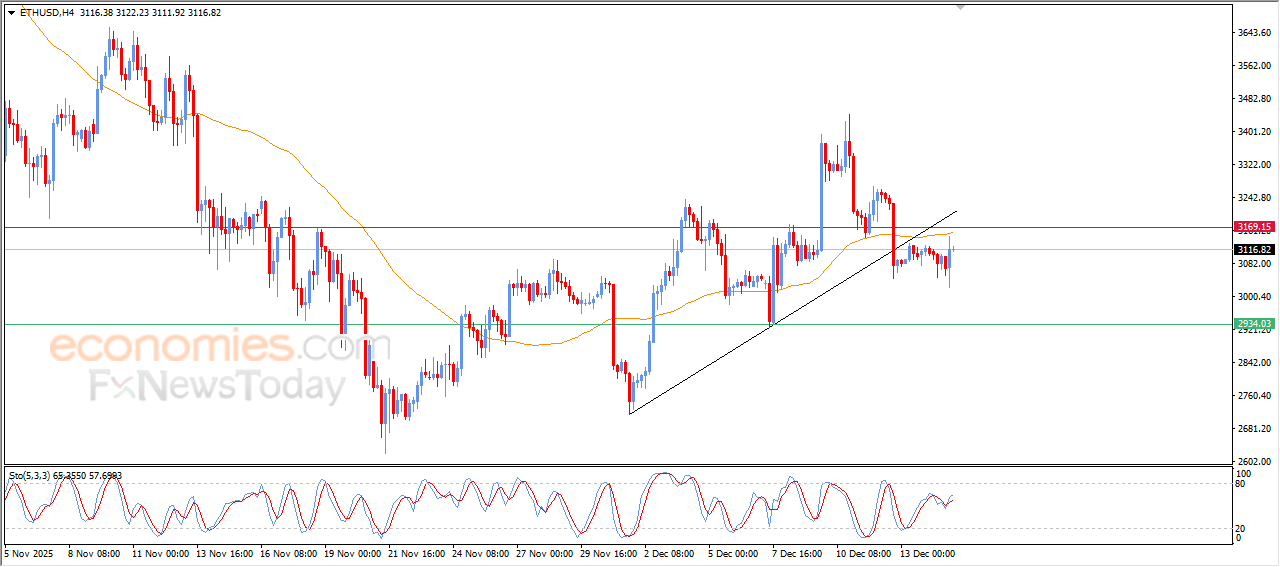Select the black ascending trendline

pos(793,312)
